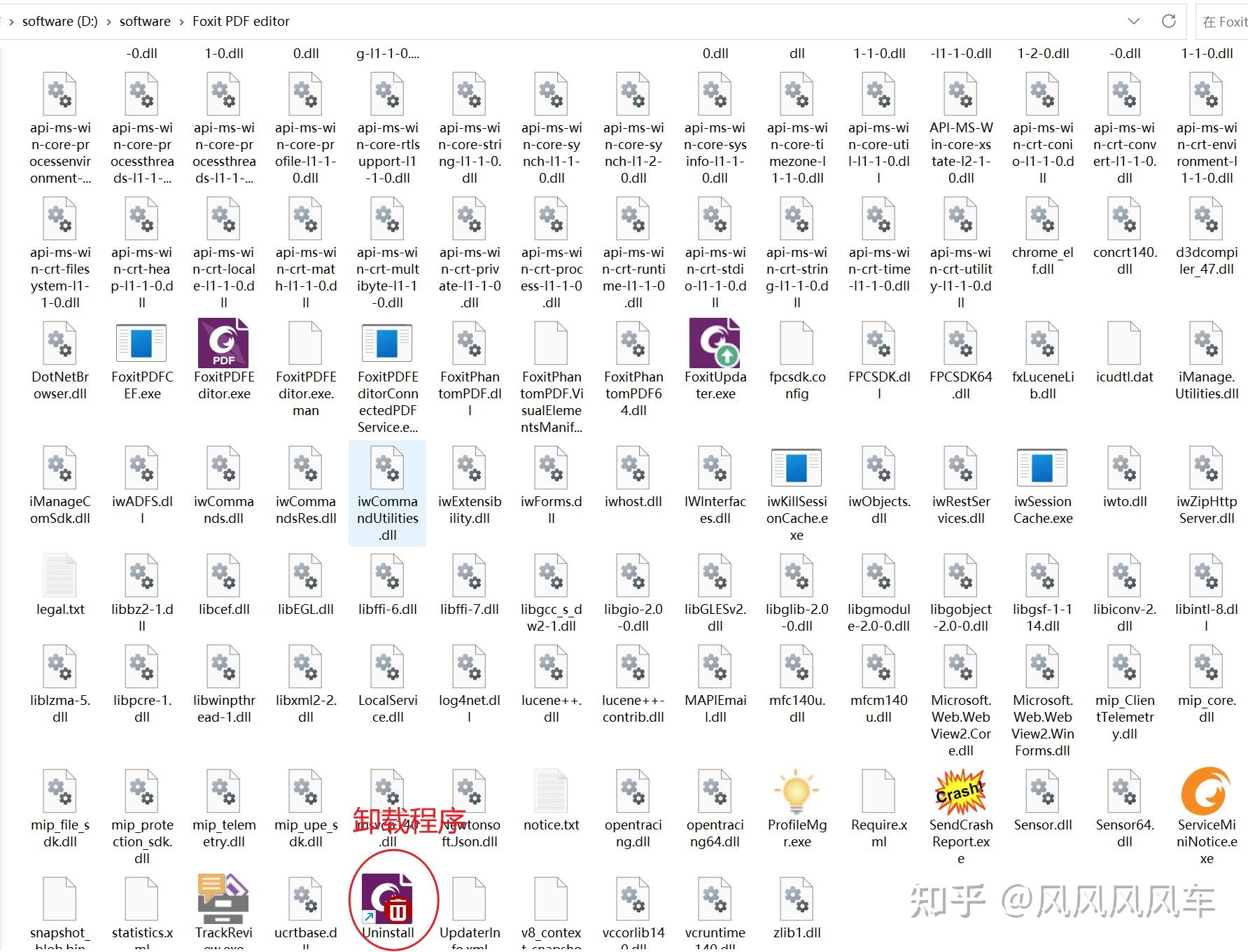The width and height of the screenshot is (1248, 952).
Task: Select the Sensor.dll file icon
Action: click(1043, 791)
